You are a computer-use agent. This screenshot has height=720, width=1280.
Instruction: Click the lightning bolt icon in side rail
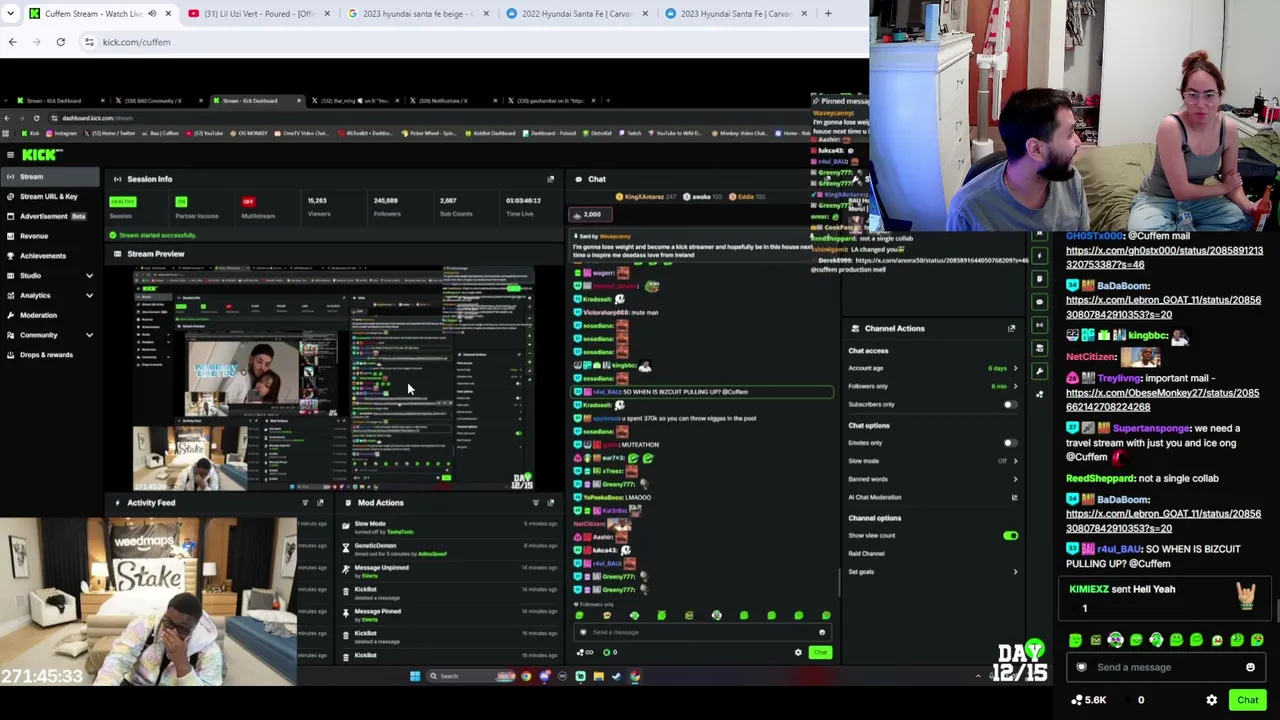(1040, 256)
